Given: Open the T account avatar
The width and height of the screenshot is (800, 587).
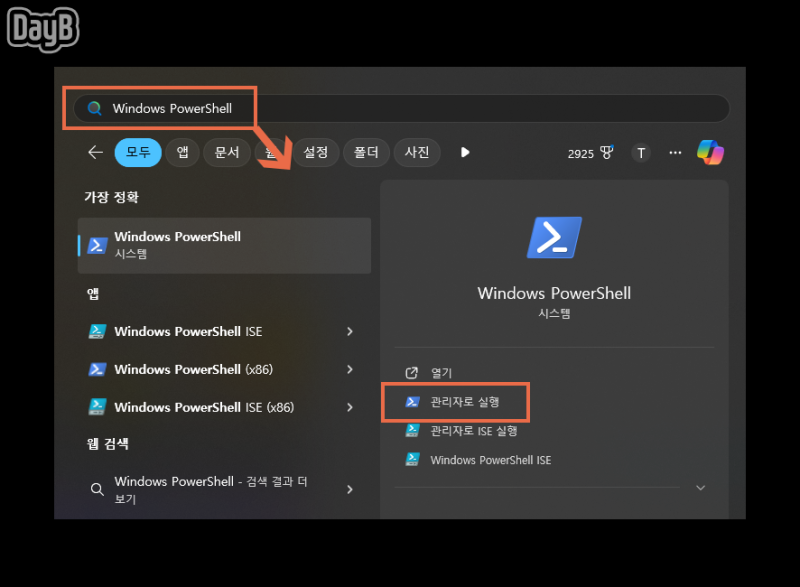Looking at the screenshot, I should (641, 152).
